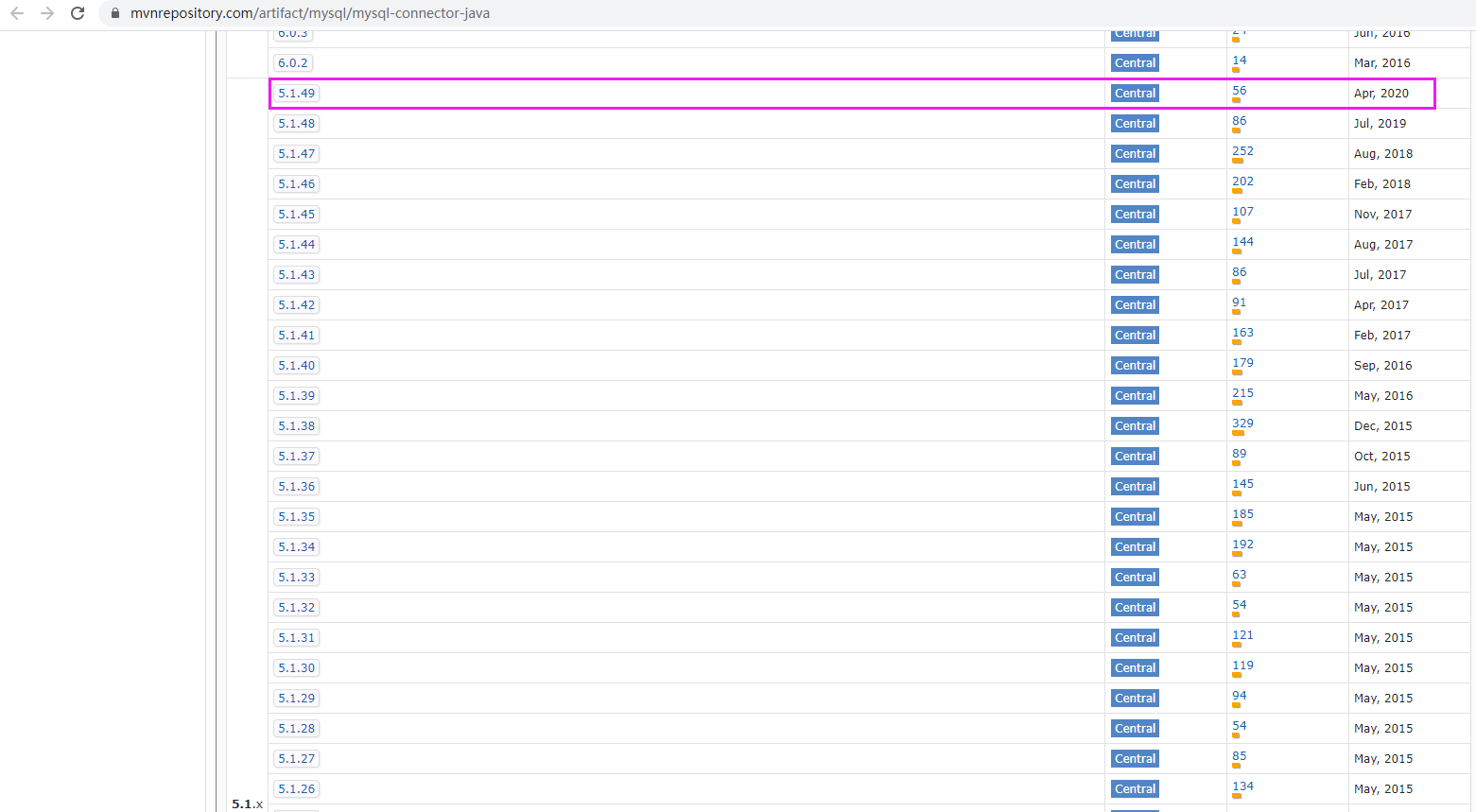Open usages count 119 for 5.1.30
This screenshot has height=812, width=1476.
click(x=1242, y=665)
